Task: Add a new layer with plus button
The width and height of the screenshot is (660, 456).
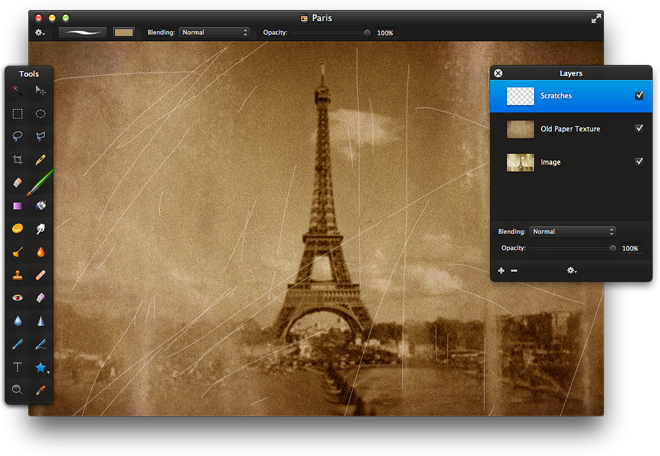Action: coord(501,271)
